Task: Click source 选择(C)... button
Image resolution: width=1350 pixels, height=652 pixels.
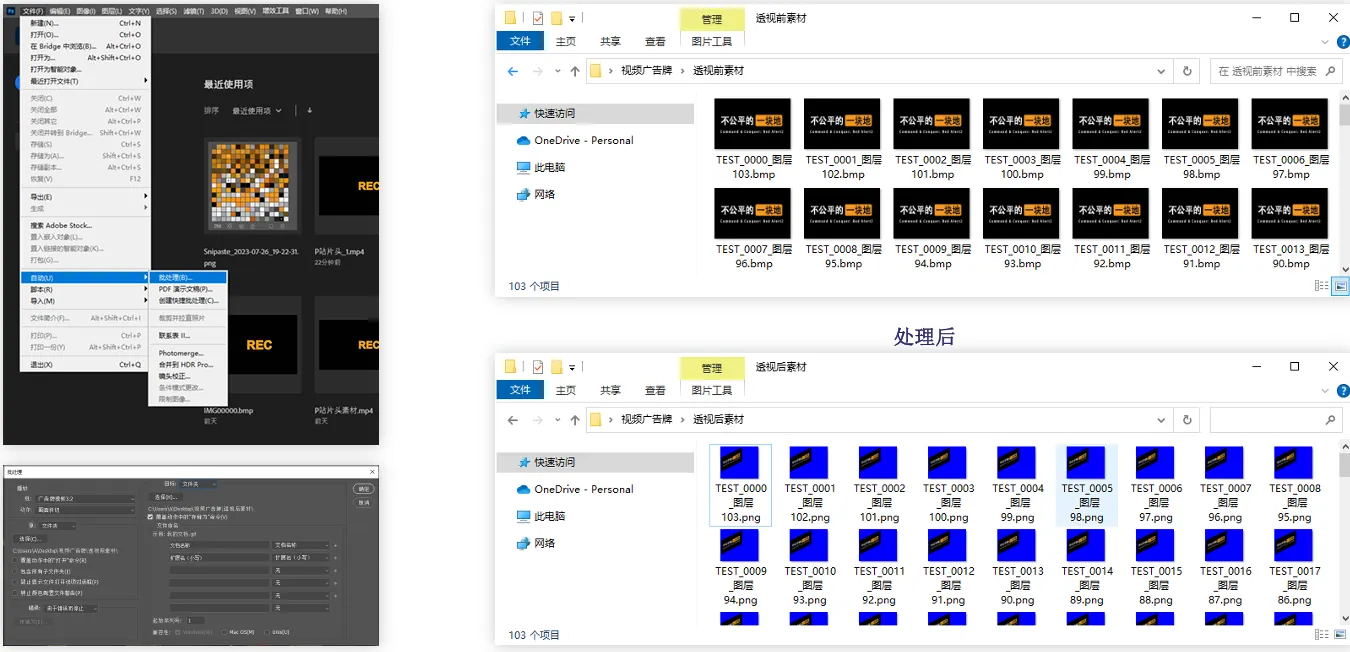Action: tap(30, 539)
